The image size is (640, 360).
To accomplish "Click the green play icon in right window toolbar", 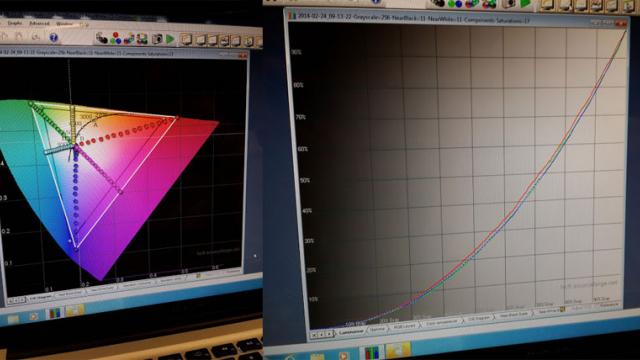I will tap(526, 4).
